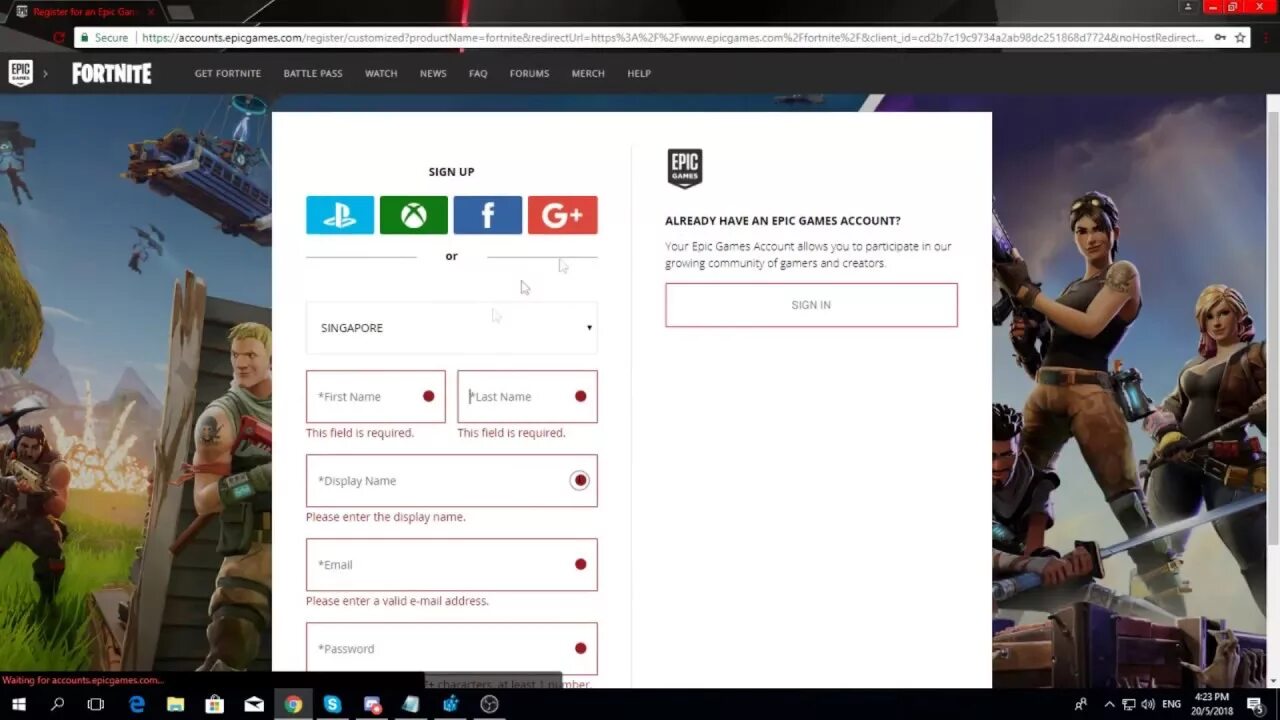Viewport: 1280px width, 720px height.
Task: Click the 'SIGN UP' heading text
Action: pos(452,172)
